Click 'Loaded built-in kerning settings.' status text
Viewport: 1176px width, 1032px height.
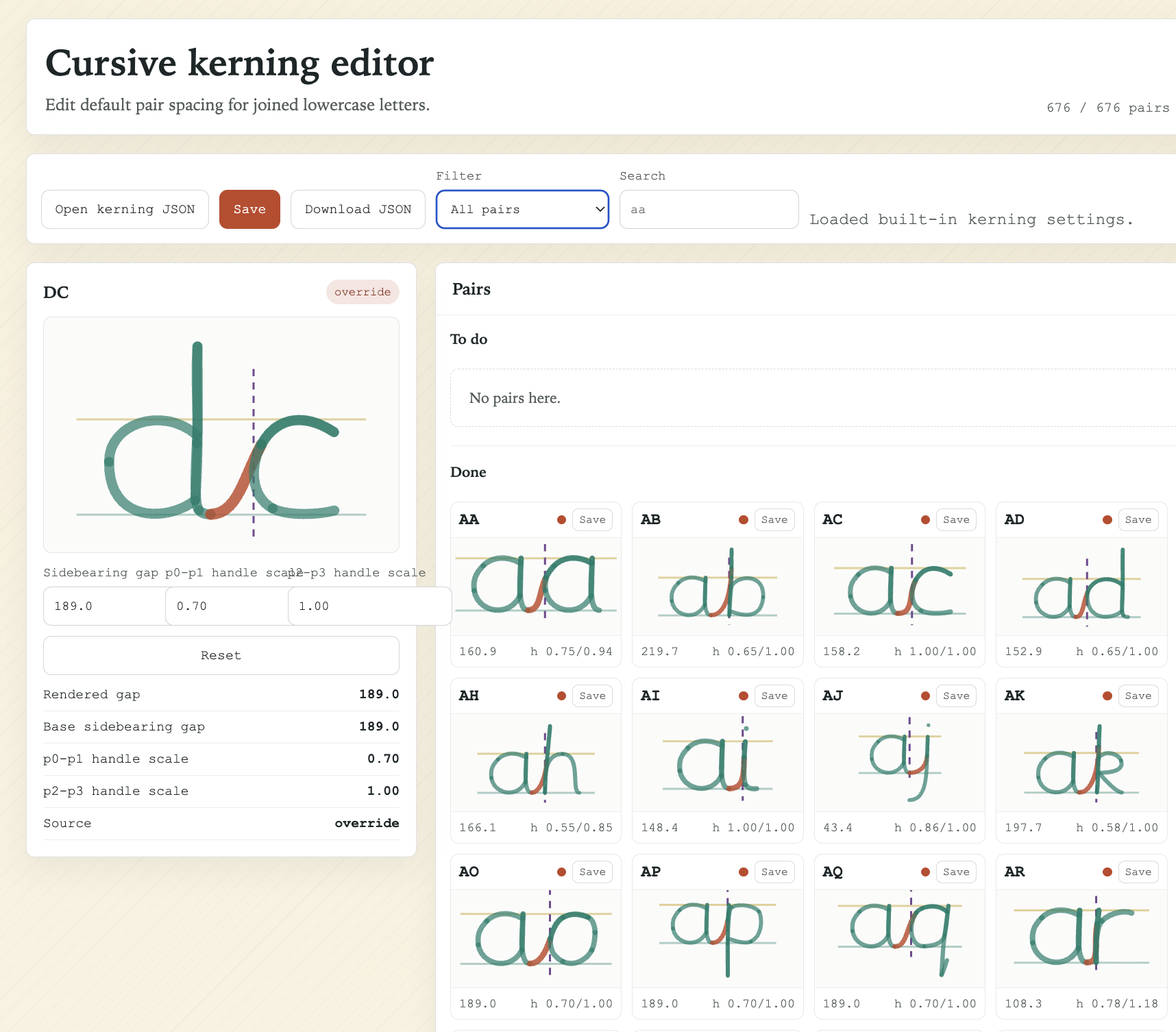971,219
